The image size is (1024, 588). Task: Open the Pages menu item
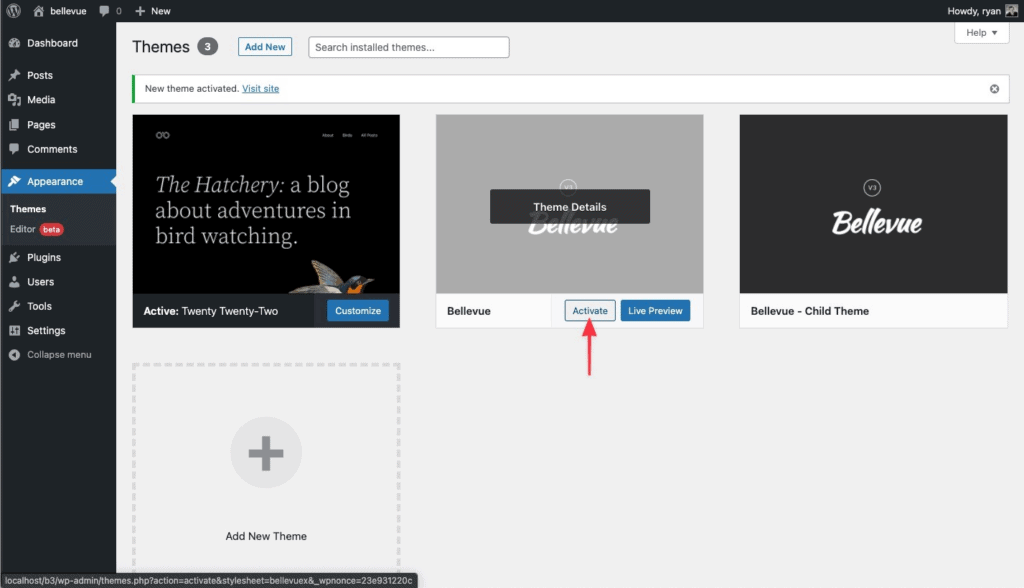point(41,125)
